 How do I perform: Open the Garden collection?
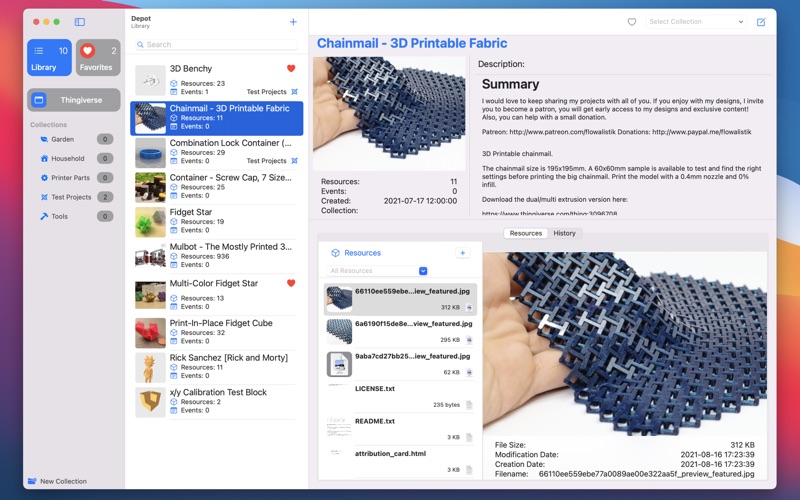tap(76, 139)
